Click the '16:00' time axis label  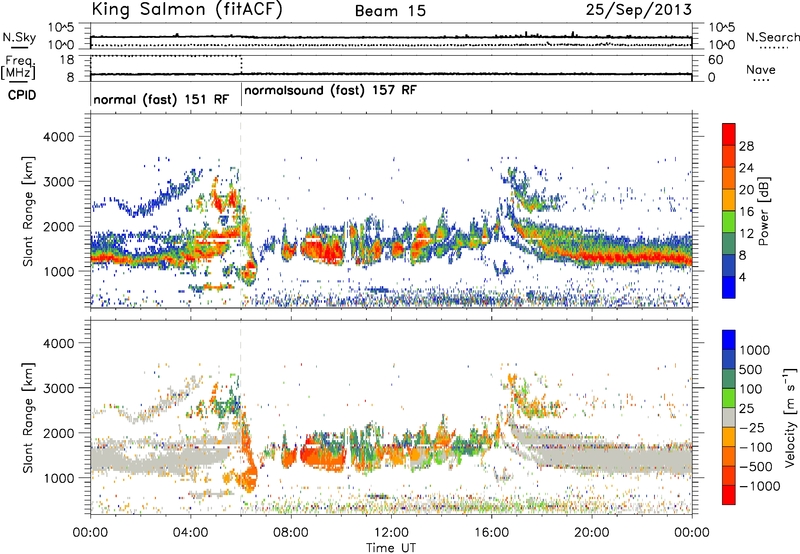pos(491,533)
